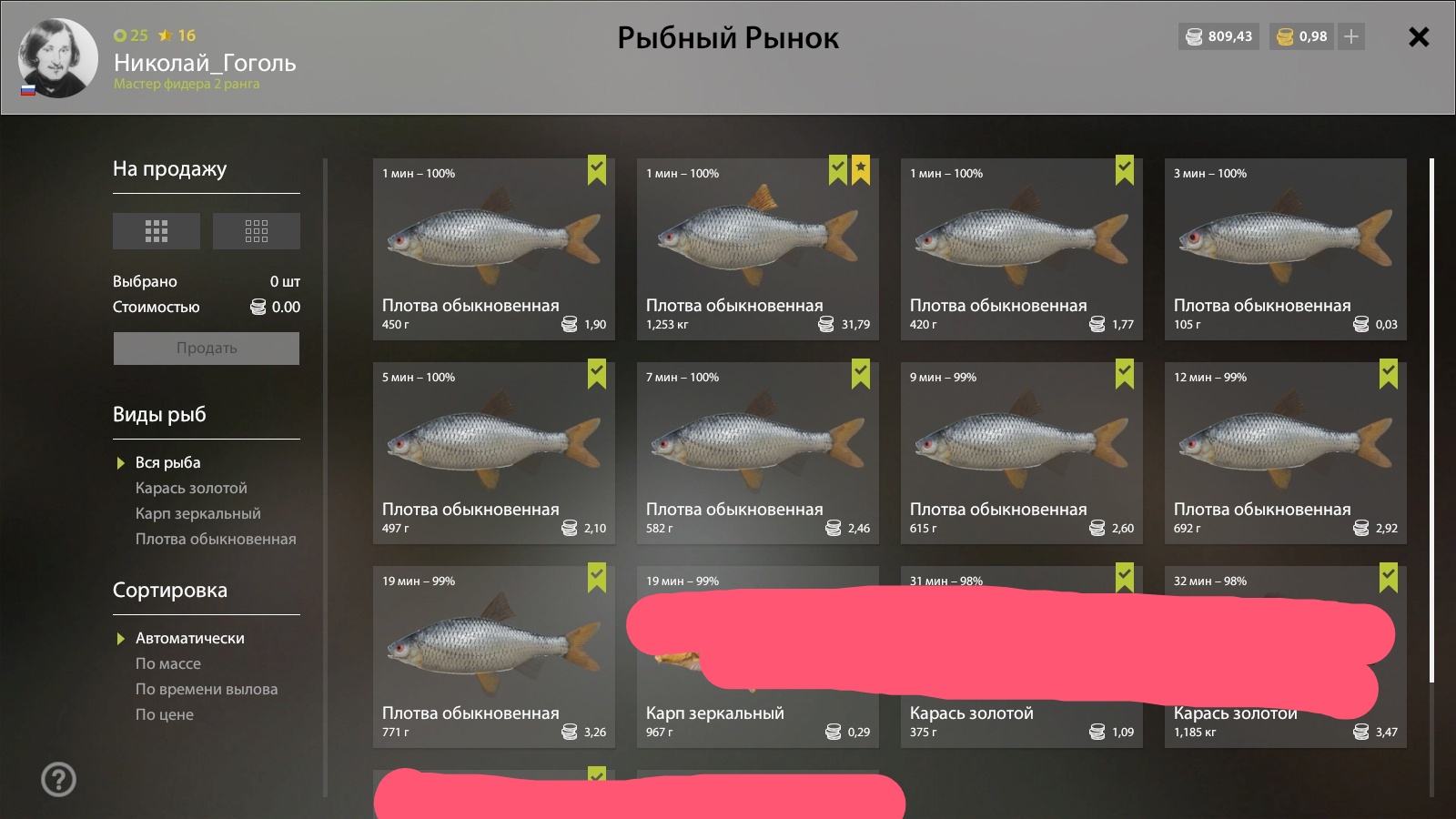Filter by Карась золотой

[x=191, y=488]
